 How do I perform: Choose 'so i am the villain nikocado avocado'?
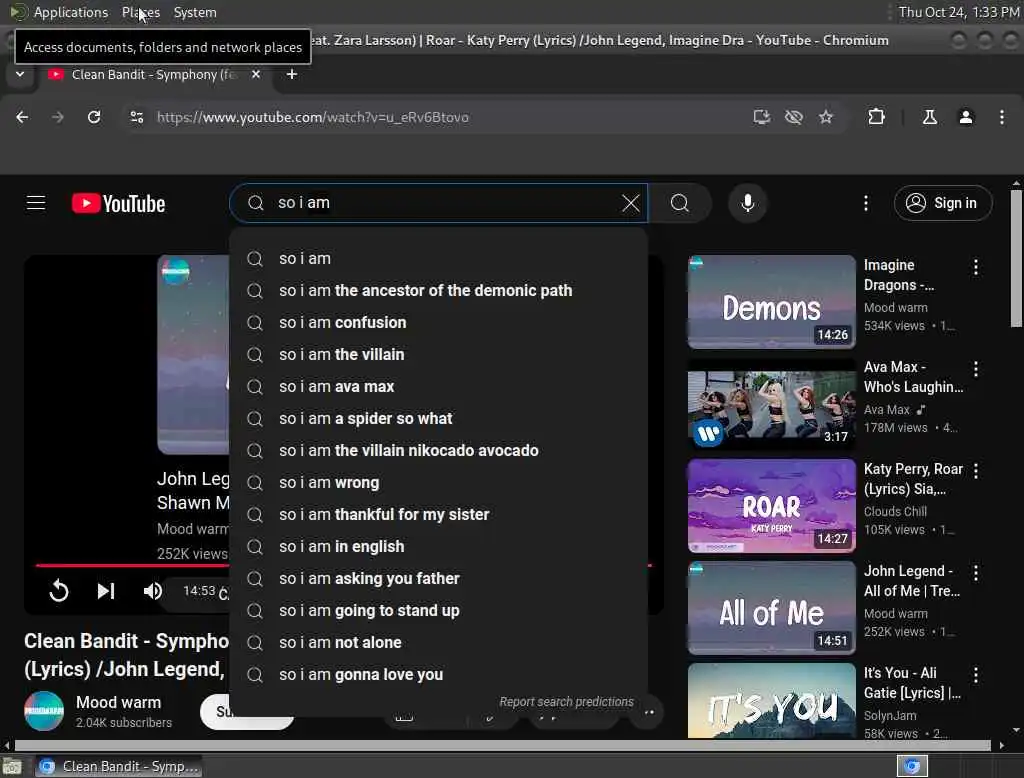(438, 451)
